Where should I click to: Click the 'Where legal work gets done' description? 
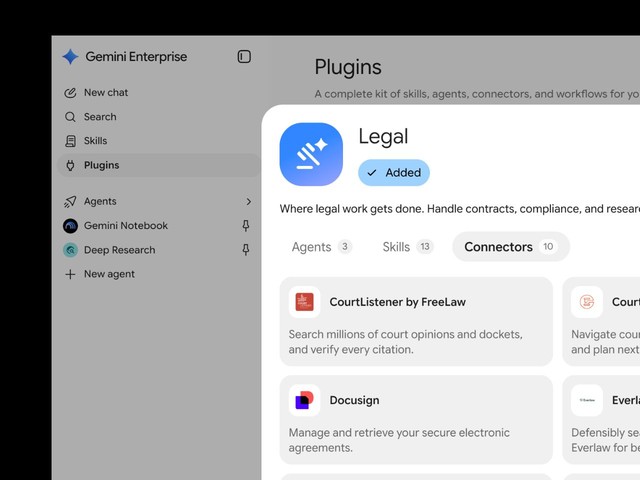(x=460, y=209)
